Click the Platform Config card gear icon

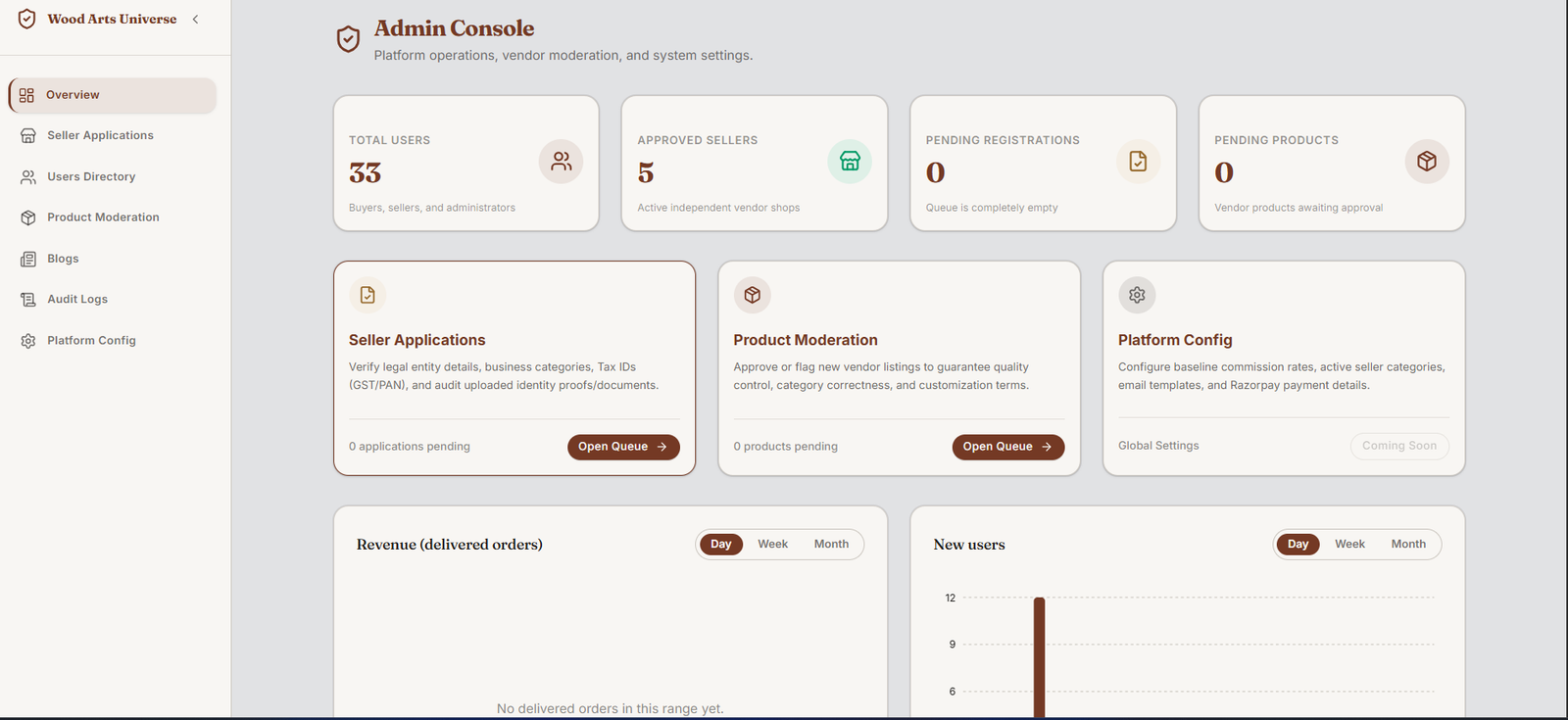[x=1137, y=295]
